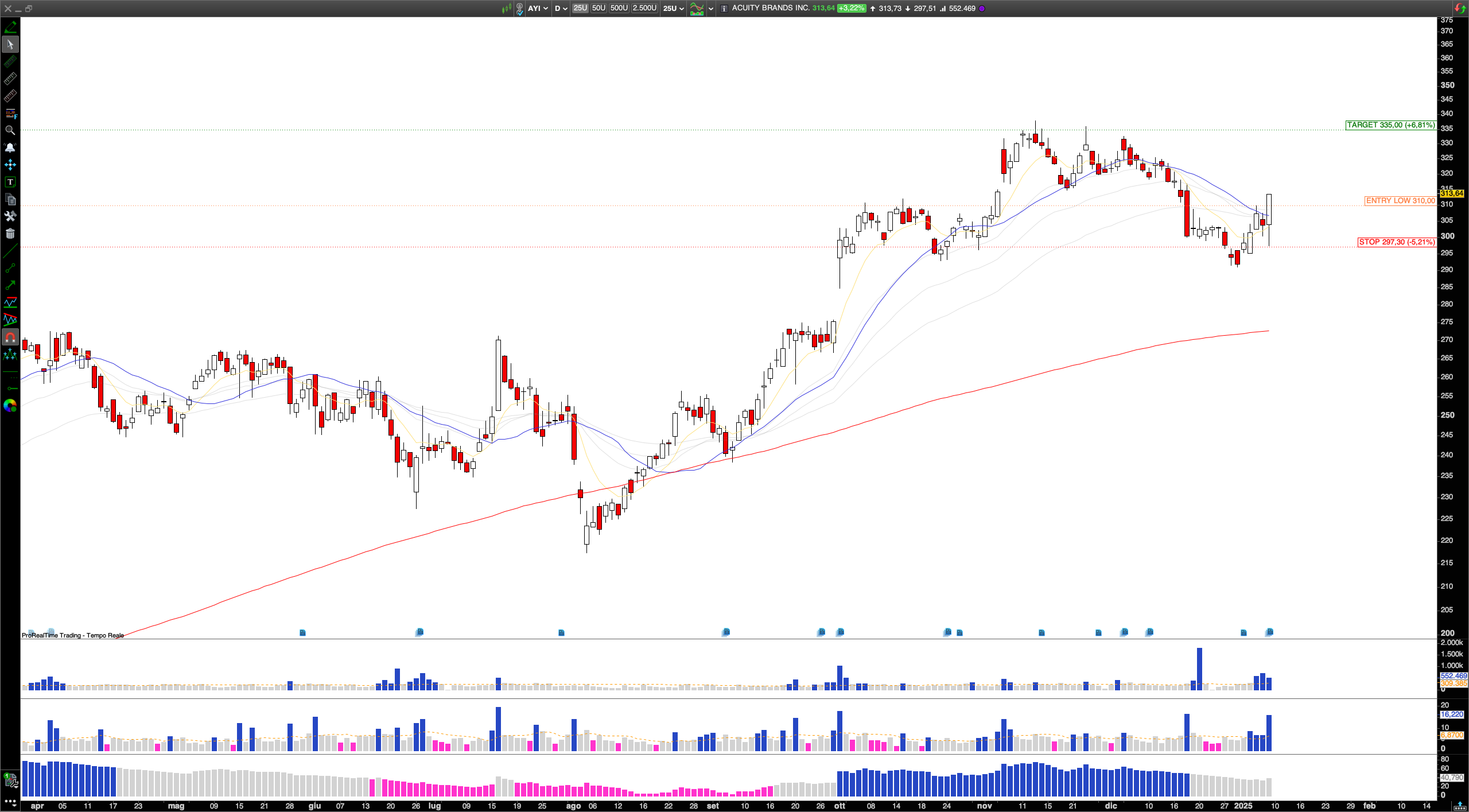The height and width of the screenshot is (812, 1469).
Task: Select the text annotation tool
Action: (10, 182)
